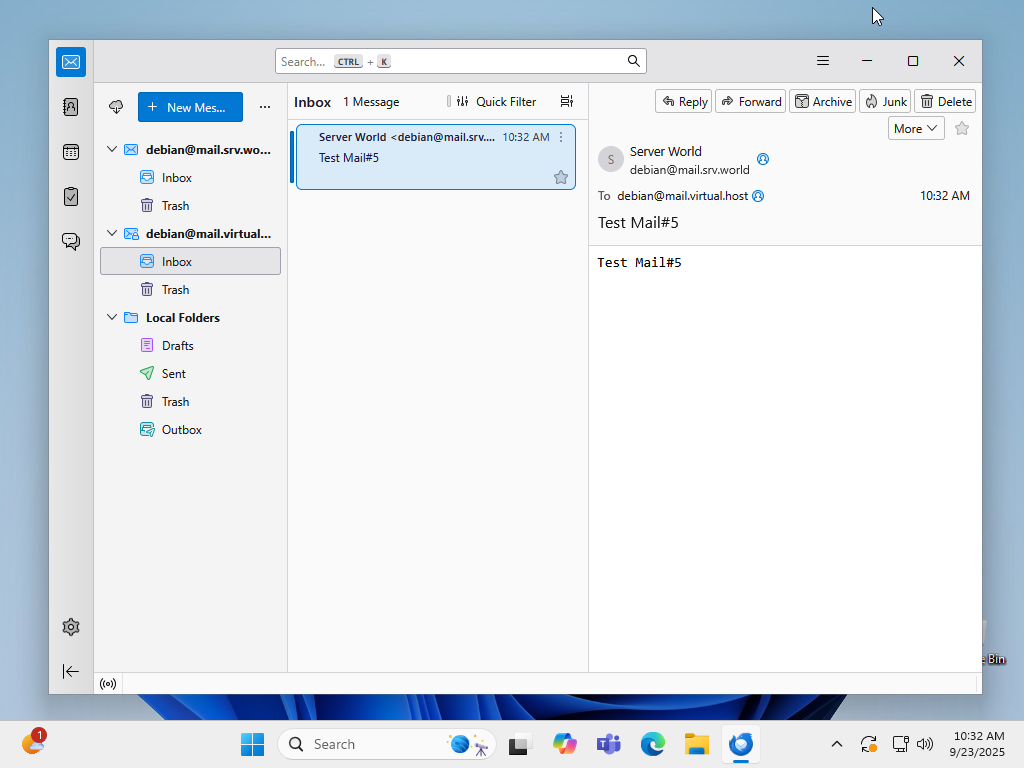Star the Test Mail#5 message in list
The width and height of the screenshot is (1024, 768).
coord(561,177)
